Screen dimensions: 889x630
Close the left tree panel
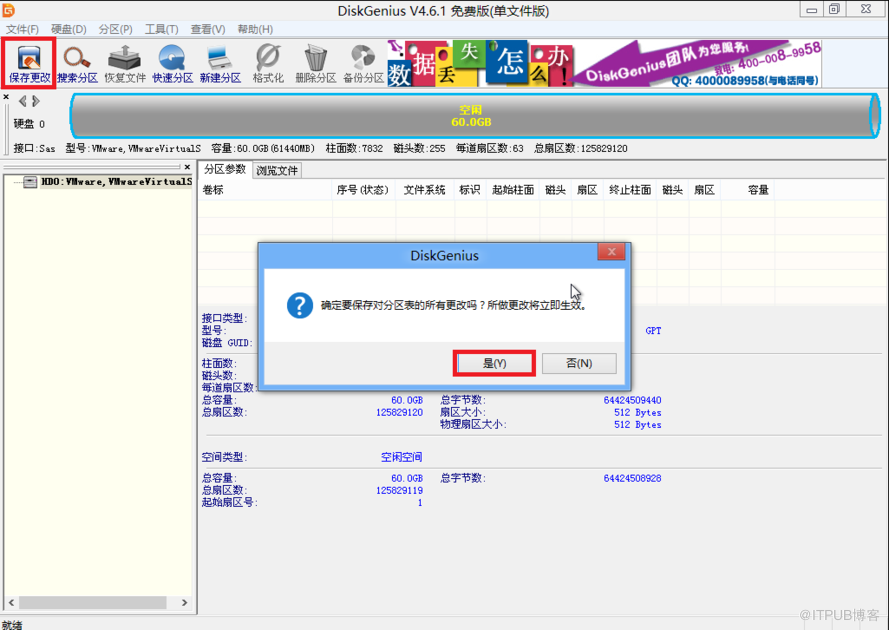click(x=187, y=167)
